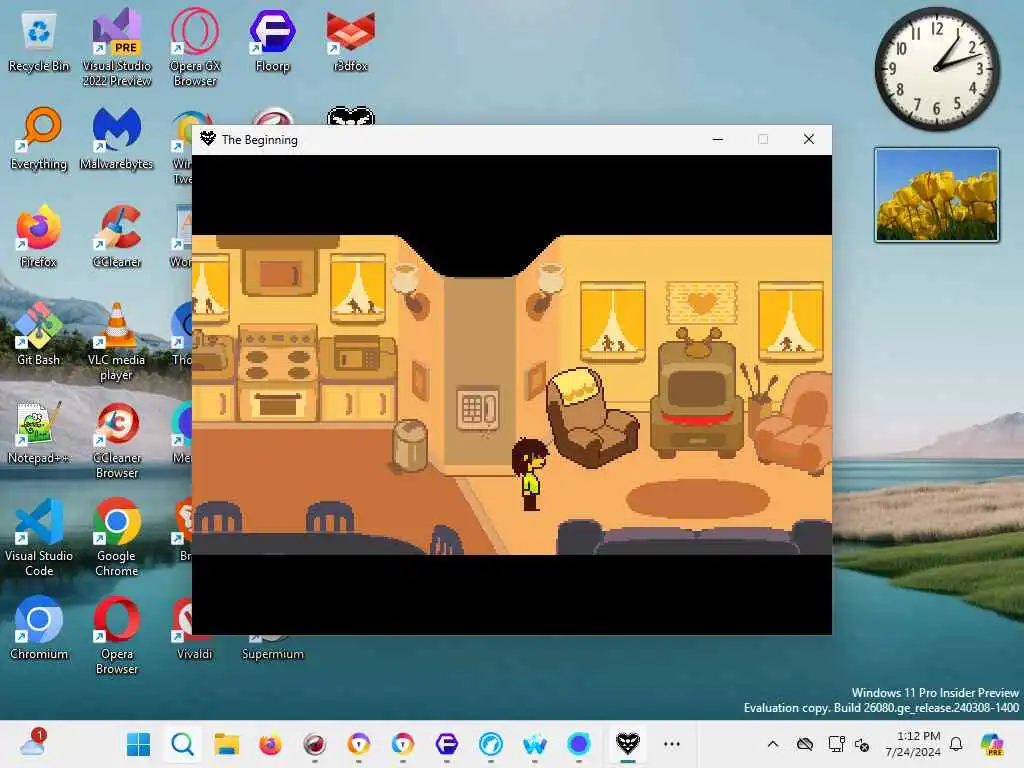Click the analog clock desktop gadget
The height and width of the screenshot is (768, 1024).
pos(936,69)
